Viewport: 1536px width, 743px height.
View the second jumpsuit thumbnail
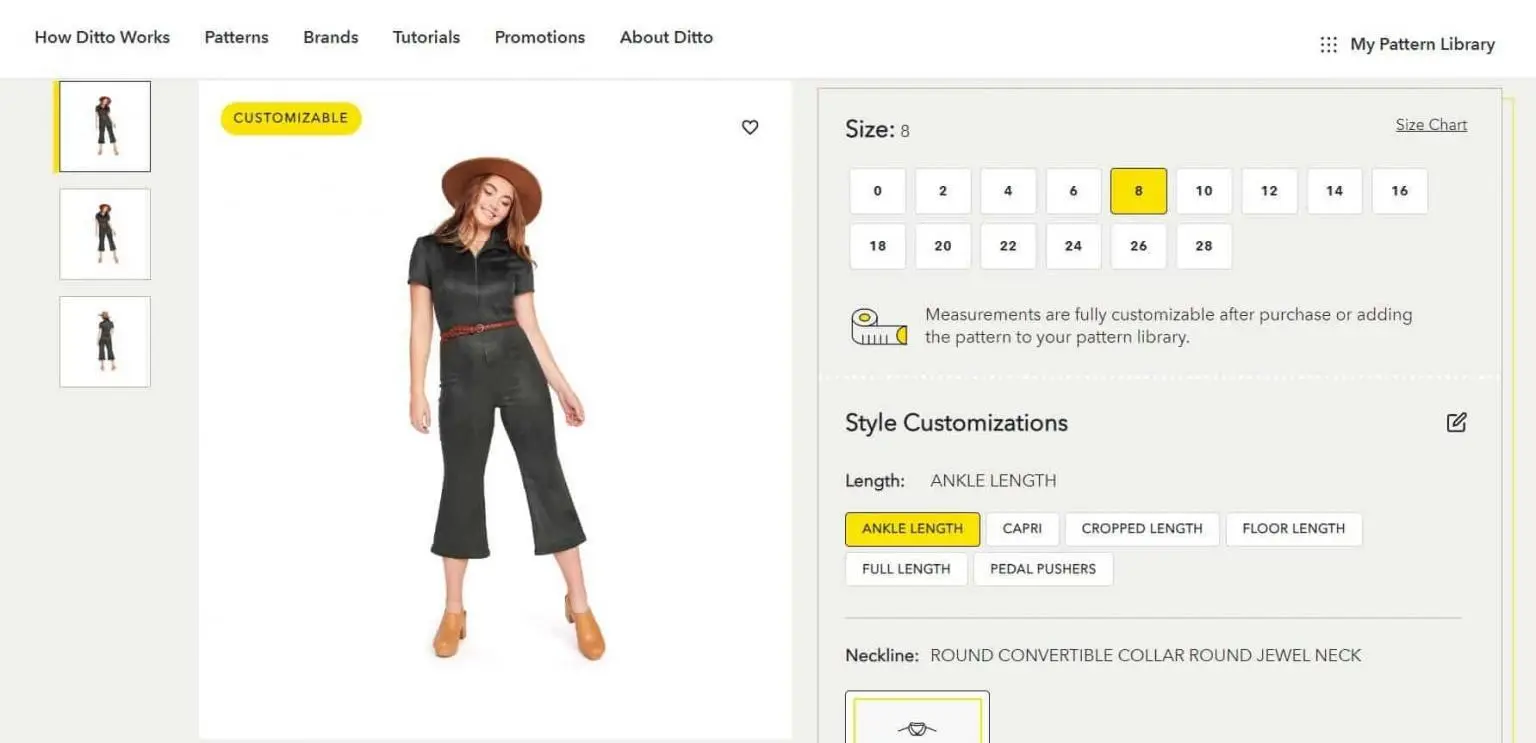click(105, 234)
